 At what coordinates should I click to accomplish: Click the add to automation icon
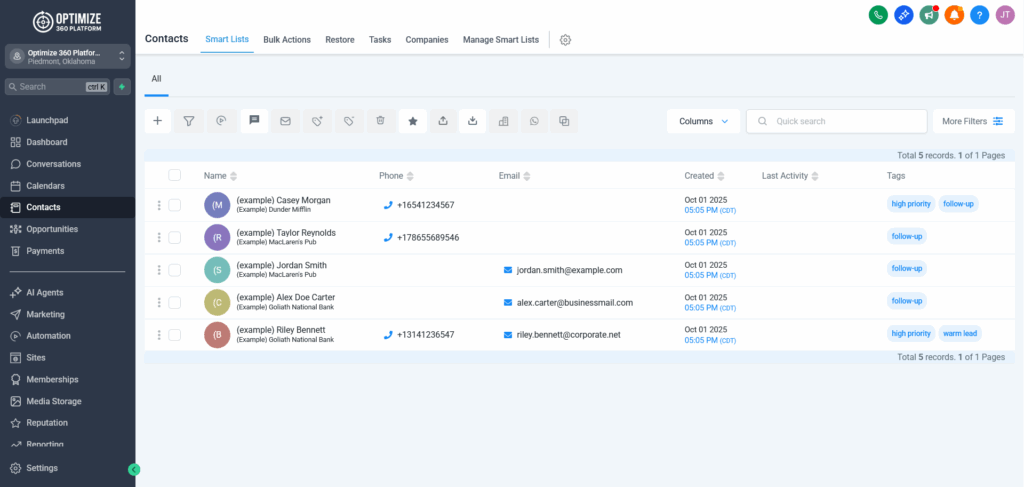221,121
